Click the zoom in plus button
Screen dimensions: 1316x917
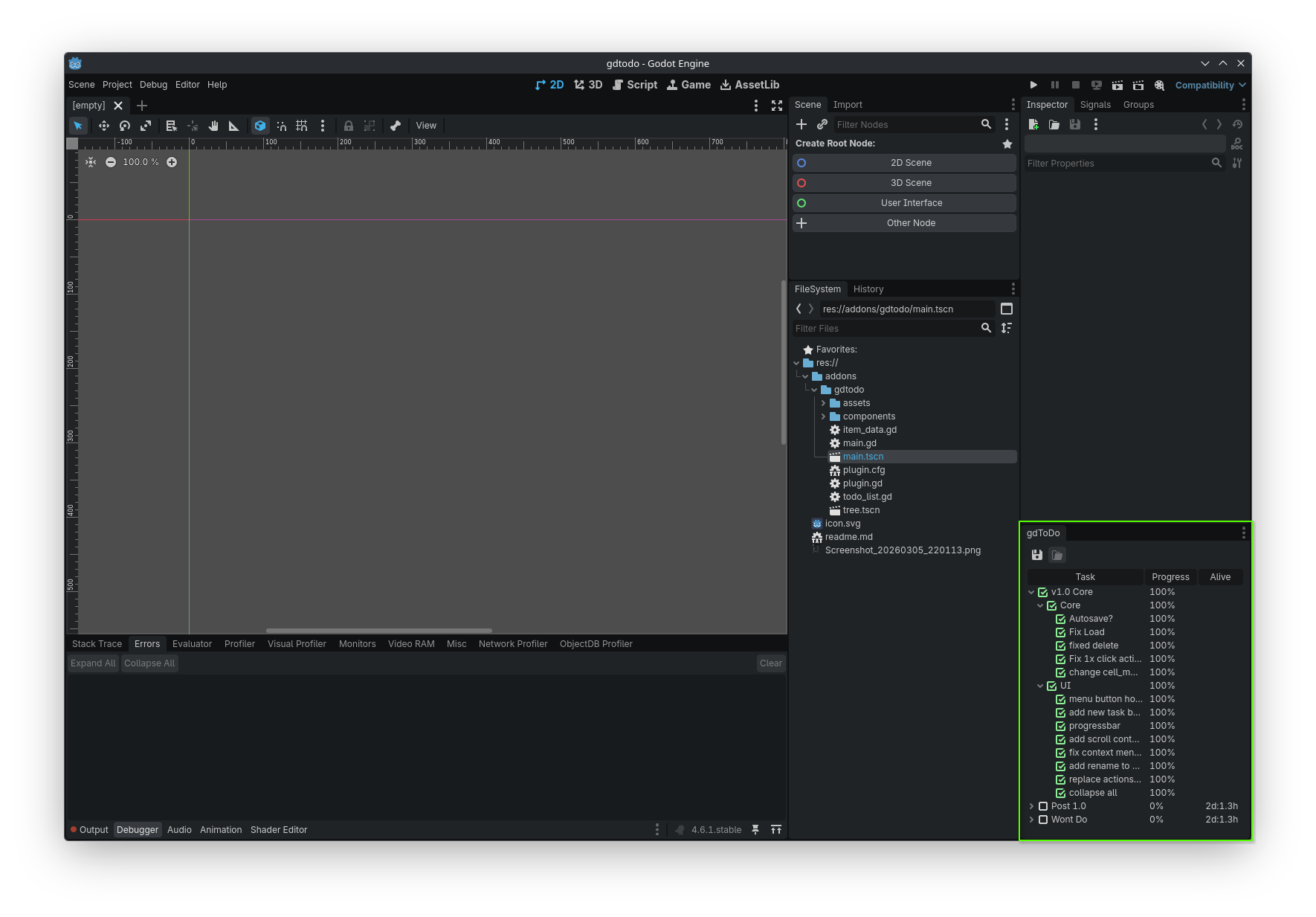[172, 162]
